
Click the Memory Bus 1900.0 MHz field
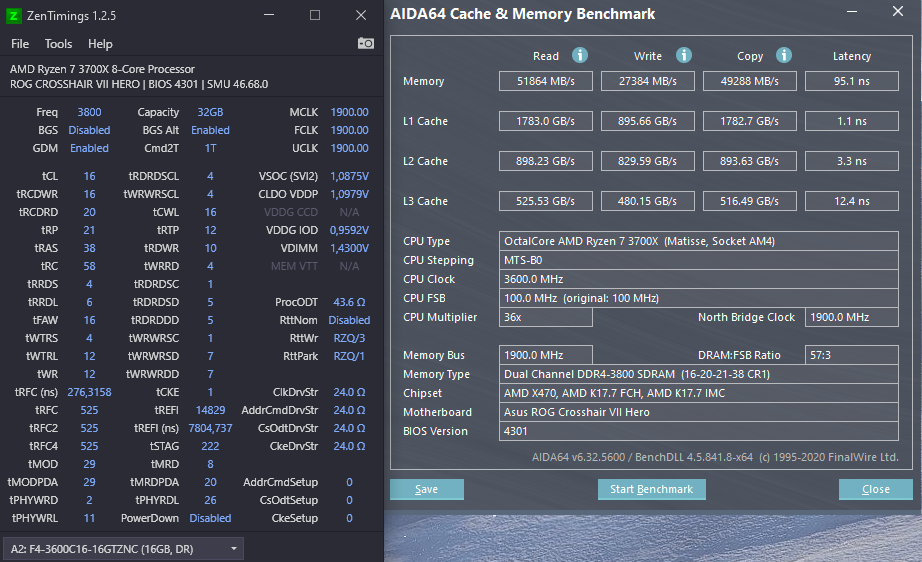pos(546,355)
